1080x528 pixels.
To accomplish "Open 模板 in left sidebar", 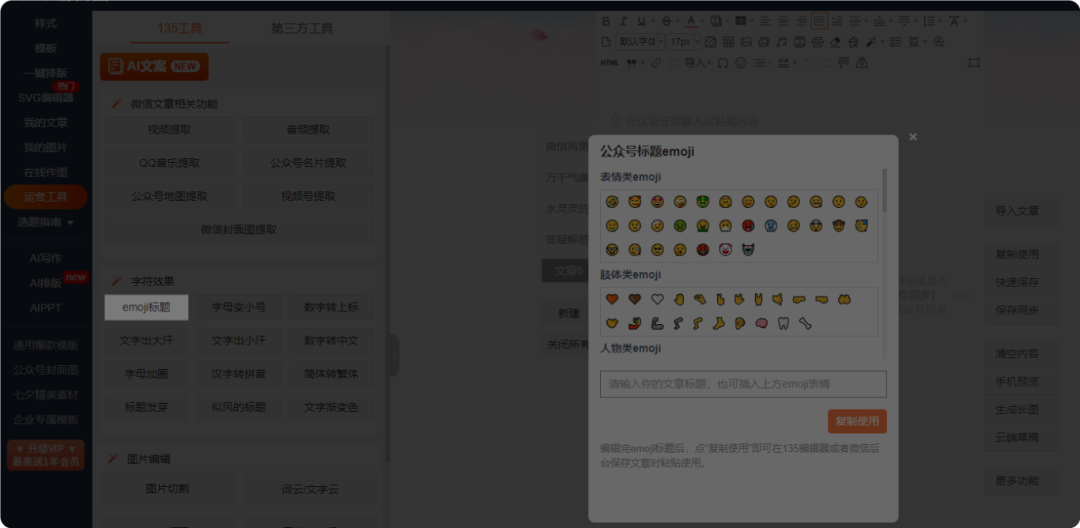I will point(45,48).
